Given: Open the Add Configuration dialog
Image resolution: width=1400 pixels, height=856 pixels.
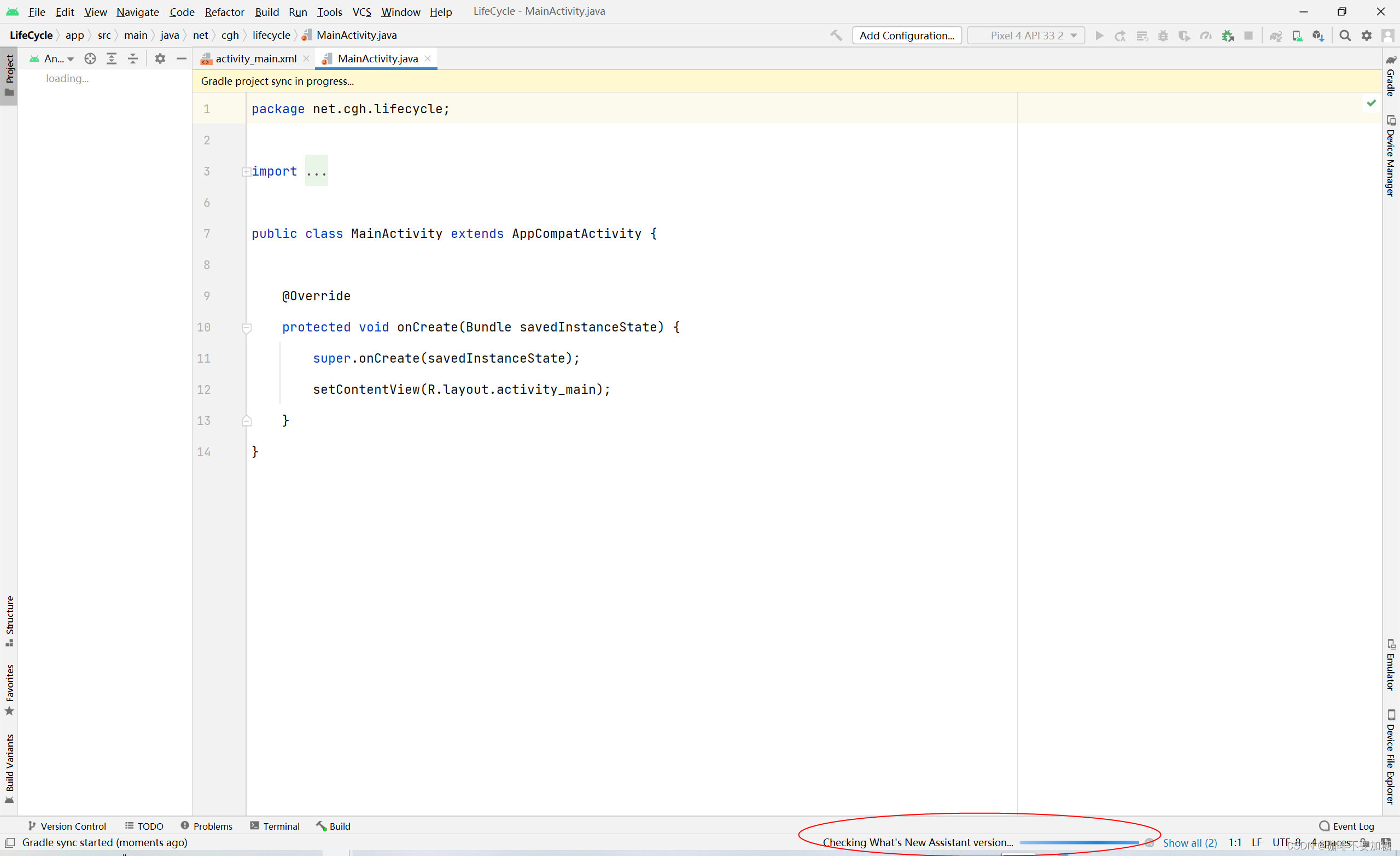Looking at the screenshot, I should (x=907, y=35).
